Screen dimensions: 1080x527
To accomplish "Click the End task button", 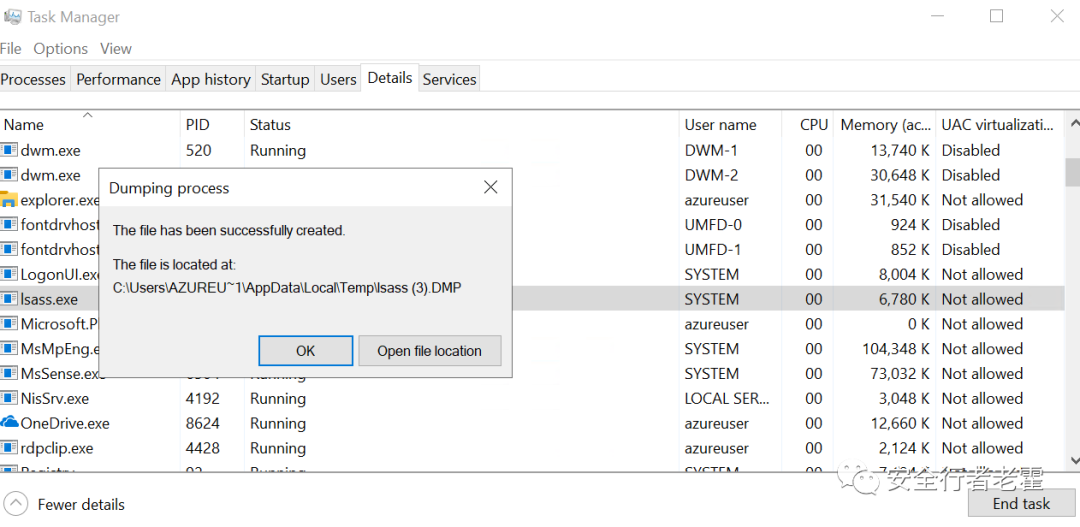I will pos(1021,504).
